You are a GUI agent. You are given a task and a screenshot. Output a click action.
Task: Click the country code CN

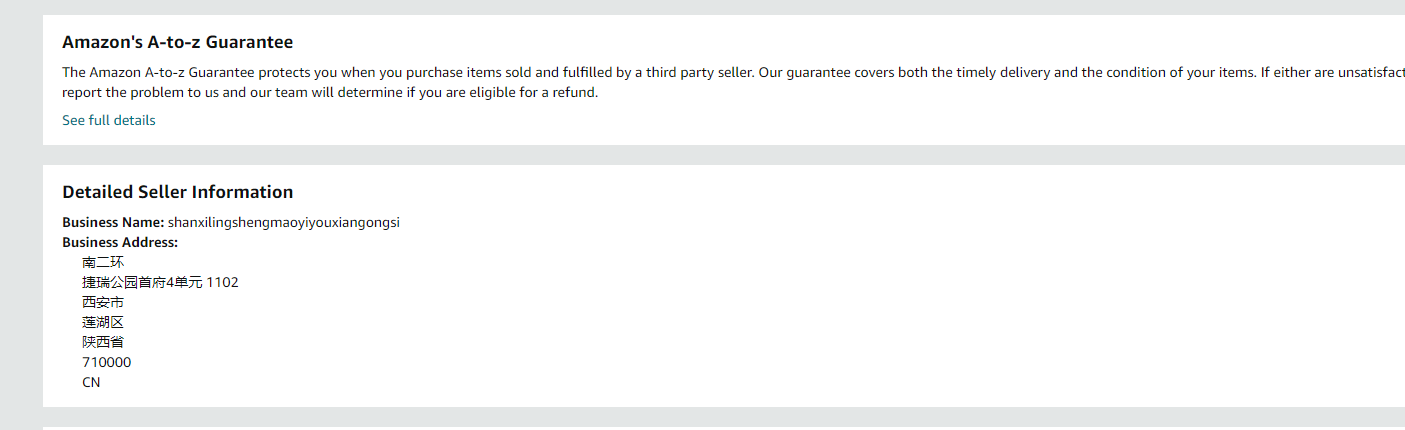(91, 382)
